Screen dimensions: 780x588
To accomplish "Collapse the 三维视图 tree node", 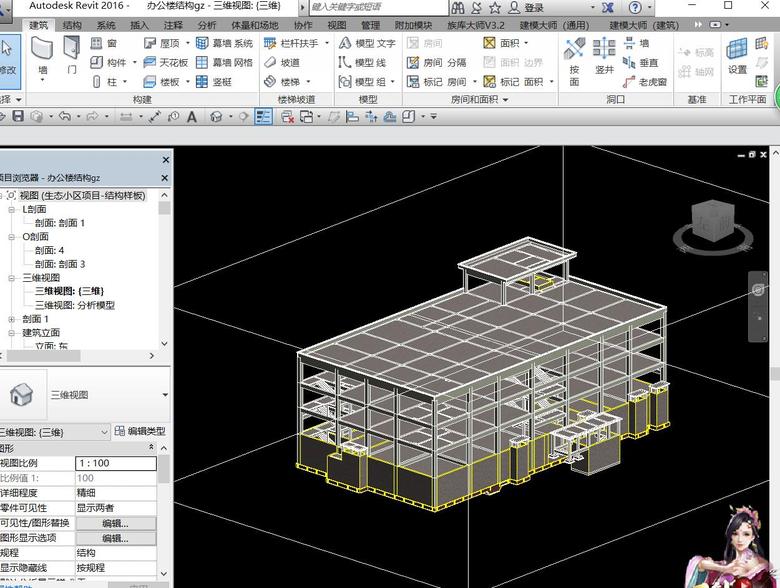I will tap(12, 278).
